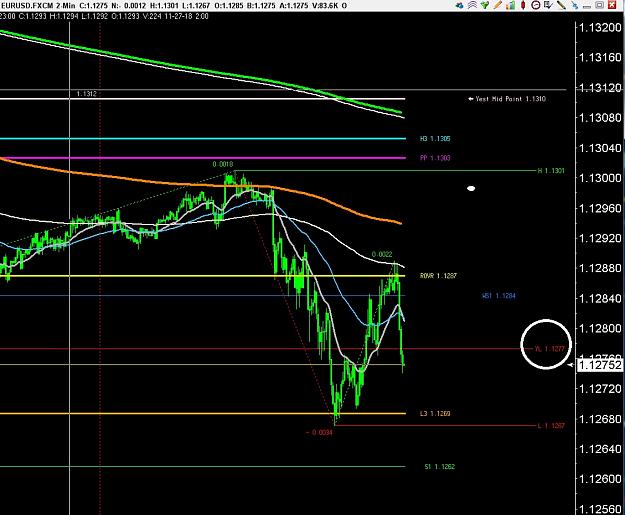Select the orange pencil drawing tool

(x=497, y=5)
